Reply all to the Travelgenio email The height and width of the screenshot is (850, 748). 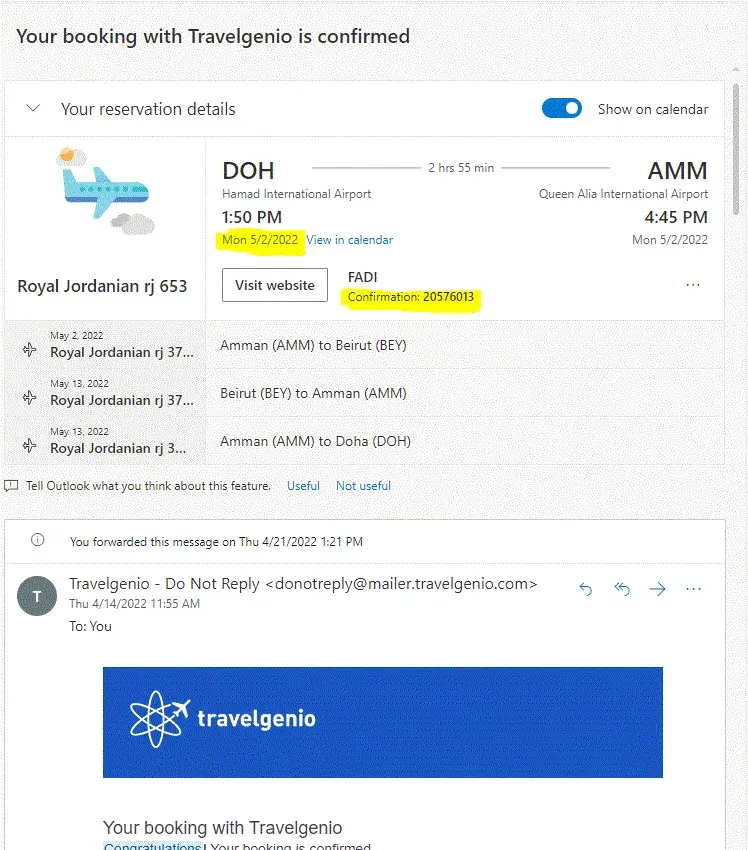(622, 589)
